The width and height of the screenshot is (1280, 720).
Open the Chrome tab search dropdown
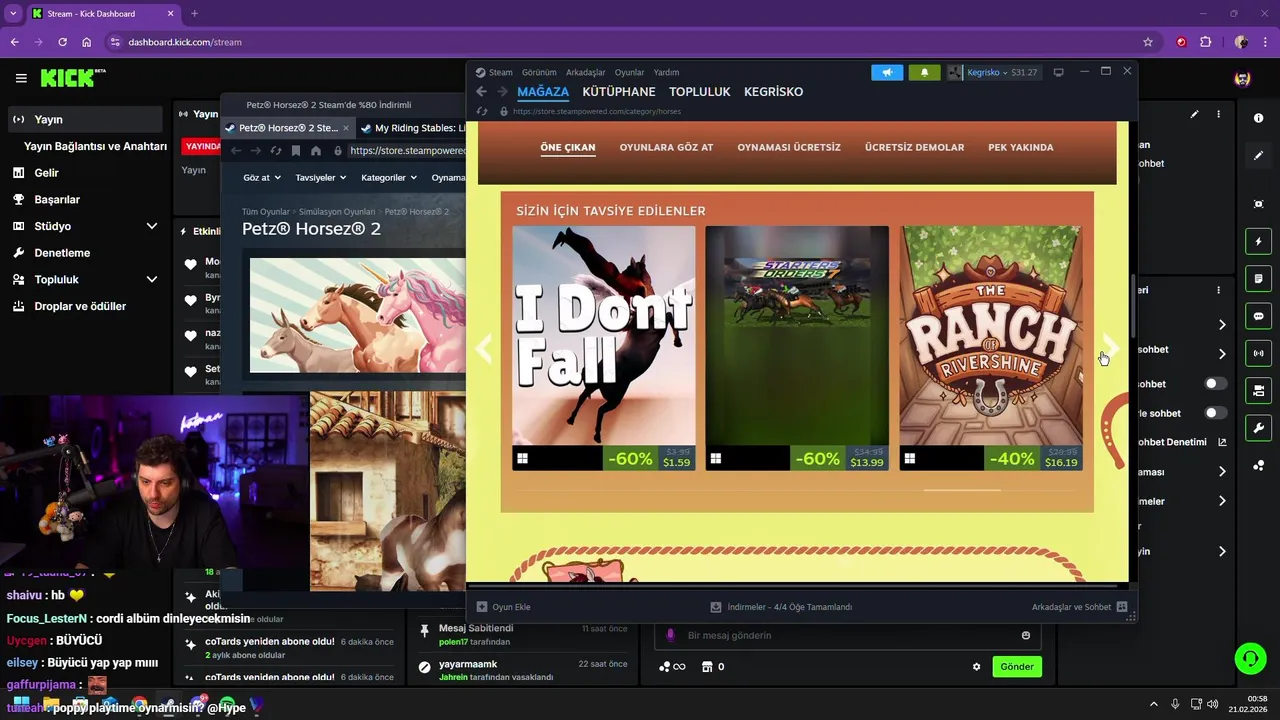(13, 14)
